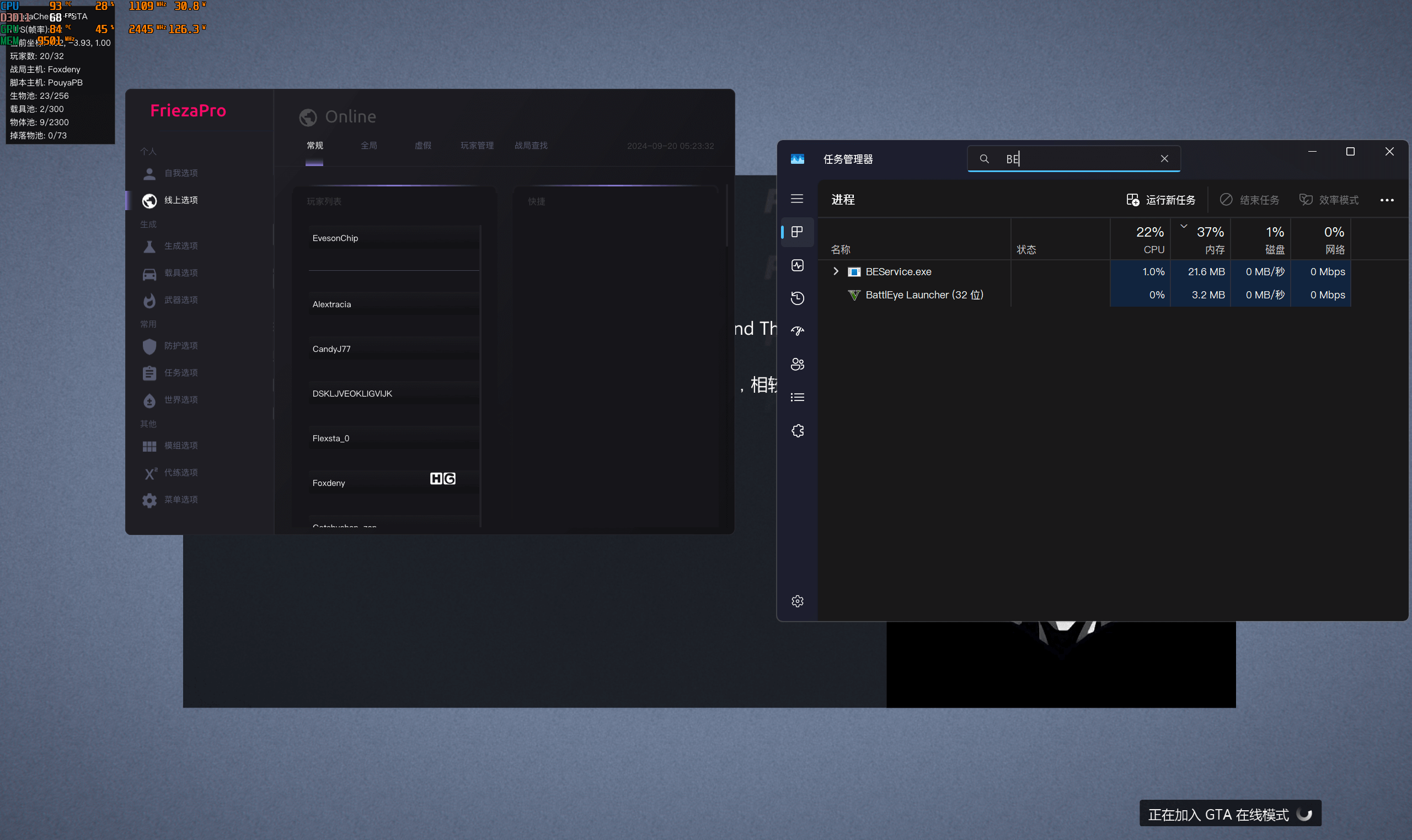Click the Task Manager app icon in title bar
This screenshot has width=1412, height=840.
[797, 159]
